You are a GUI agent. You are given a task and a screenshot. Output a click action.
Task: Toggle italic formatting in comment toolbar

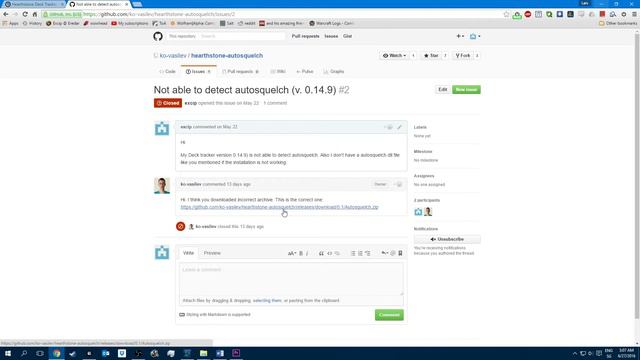click(x=307, y=253)
